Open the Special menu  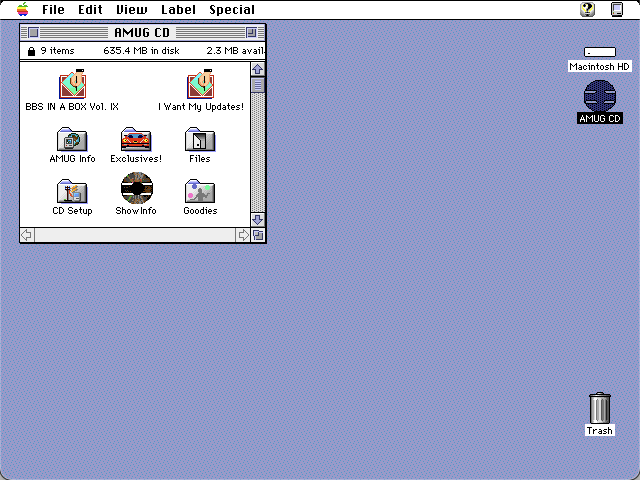(x=232, y=9)
